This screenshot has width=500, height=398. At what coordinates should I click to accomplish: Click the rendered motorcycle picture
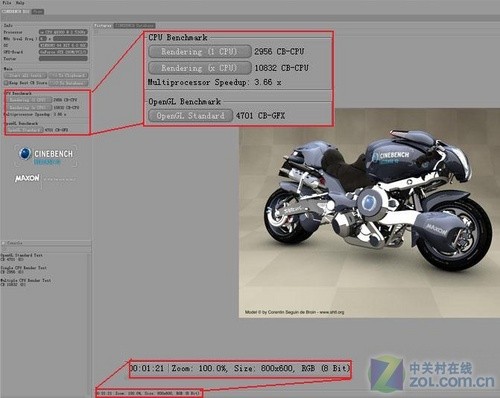coord(369,213)
